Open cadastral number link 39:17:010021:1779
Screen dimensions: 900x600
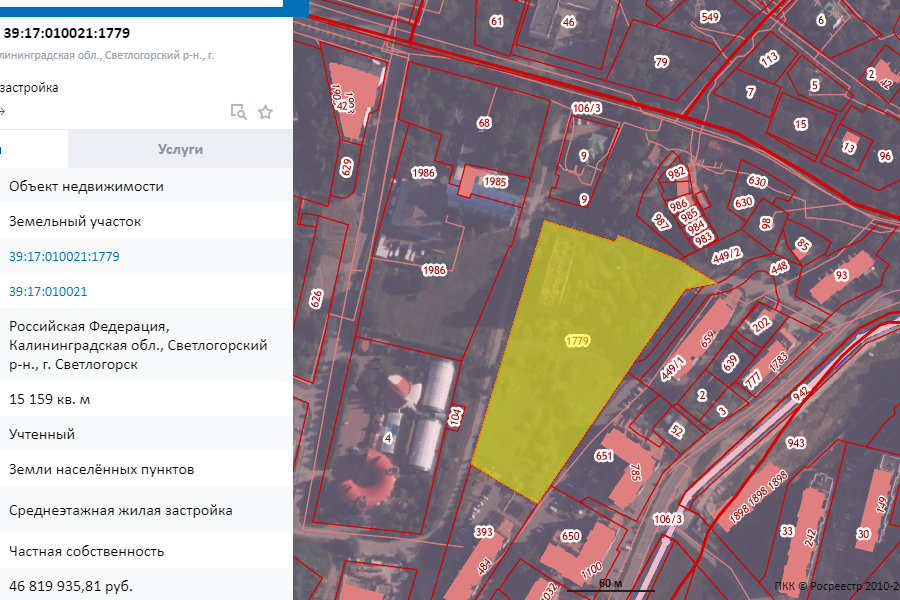click(64, 257)
